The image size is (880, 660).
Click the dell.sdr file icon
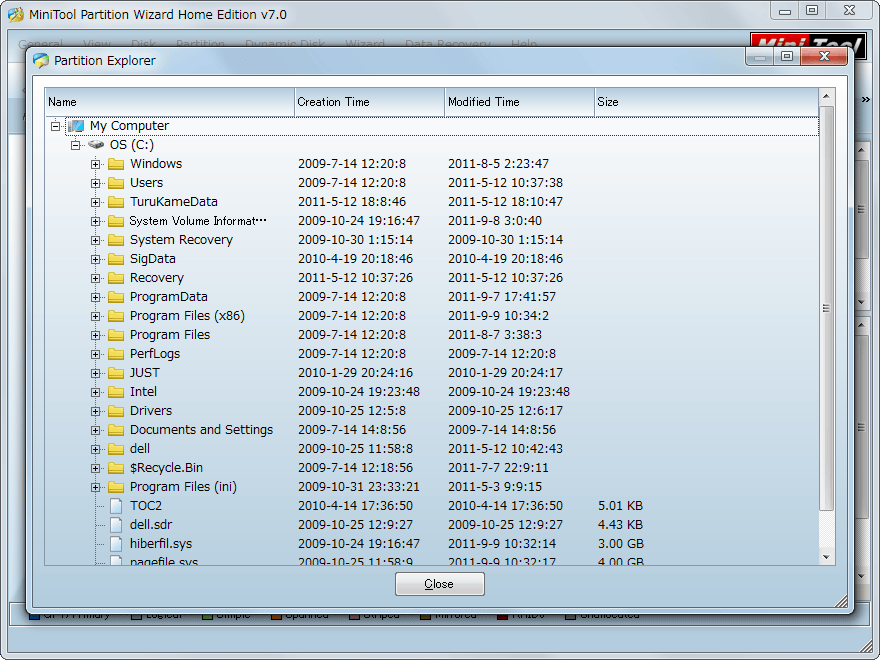[x=116, y=525]
